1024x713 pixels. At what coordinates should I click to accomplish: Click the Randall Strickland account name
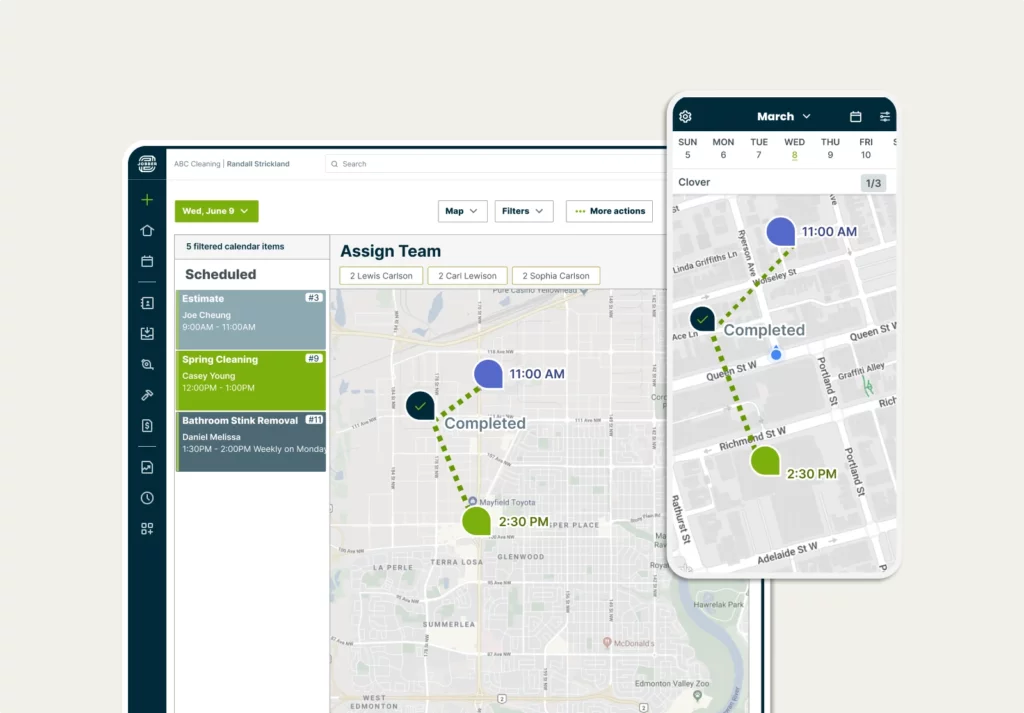(x=258, y=164)
